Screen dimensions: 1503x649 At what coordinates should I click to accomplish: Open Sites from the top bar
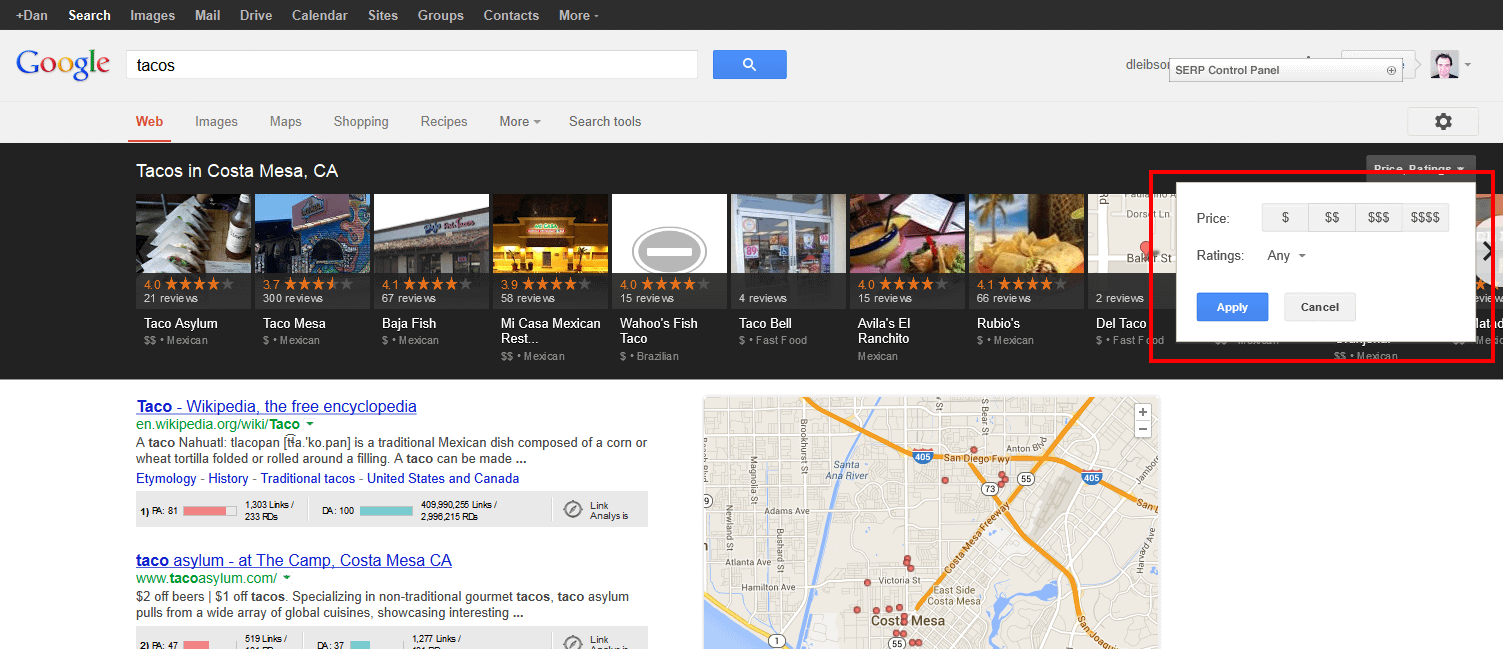[x=382, y=15]
